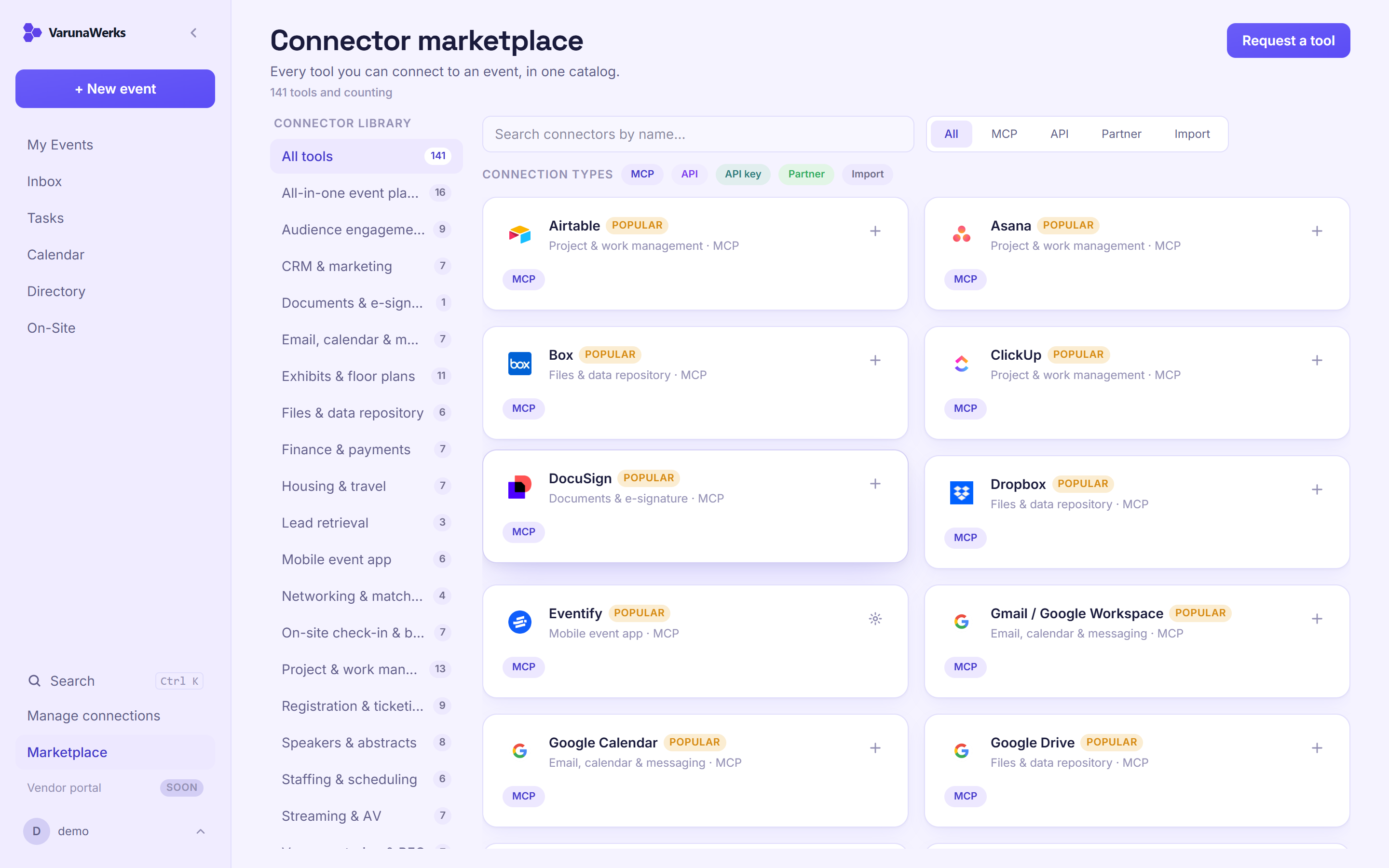Toggle the MCP connection type chip

(x=642, y=174)
